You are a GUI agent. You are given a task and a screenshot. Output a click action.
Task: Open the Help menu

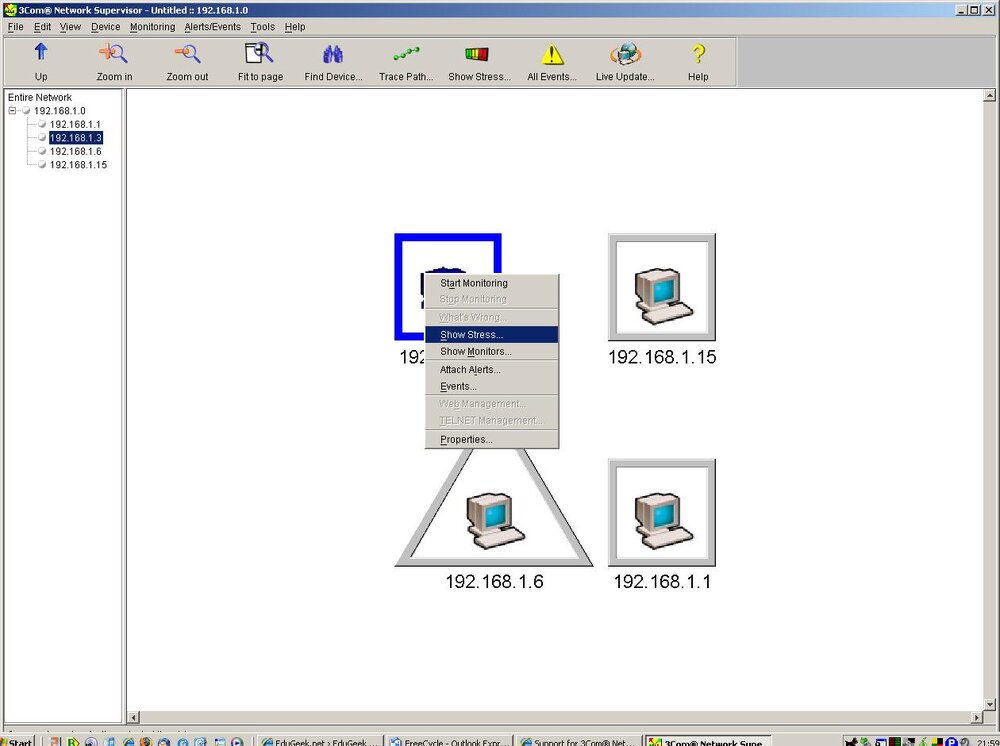point(295,27)
